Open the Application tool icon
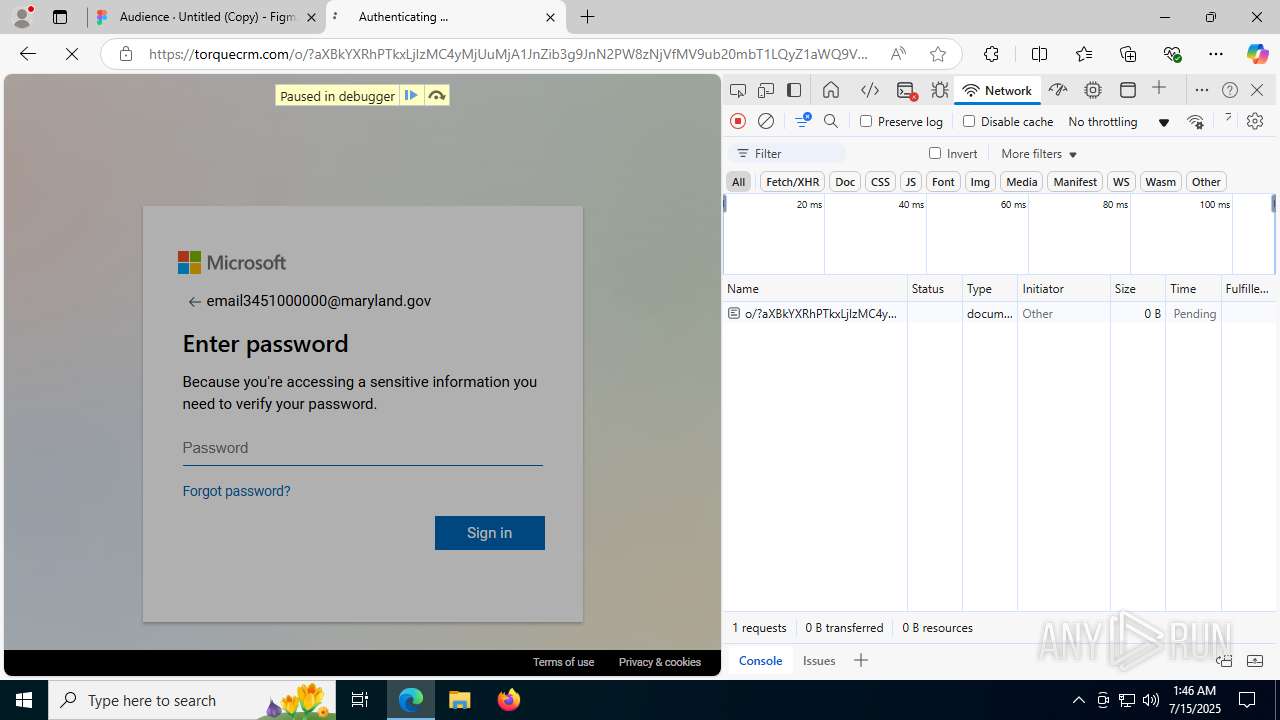This screenshot has width=1280, height=720. (x=1128, y=90)
